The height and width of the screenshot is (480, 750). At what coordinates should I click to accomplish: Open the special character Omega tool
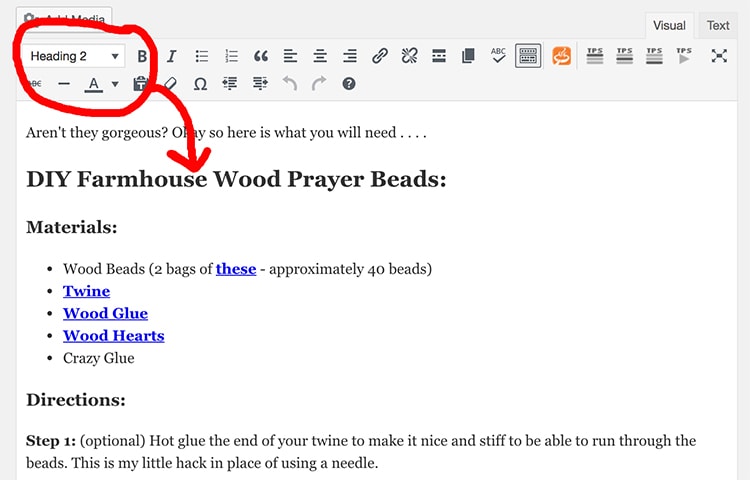coord(200,84)
